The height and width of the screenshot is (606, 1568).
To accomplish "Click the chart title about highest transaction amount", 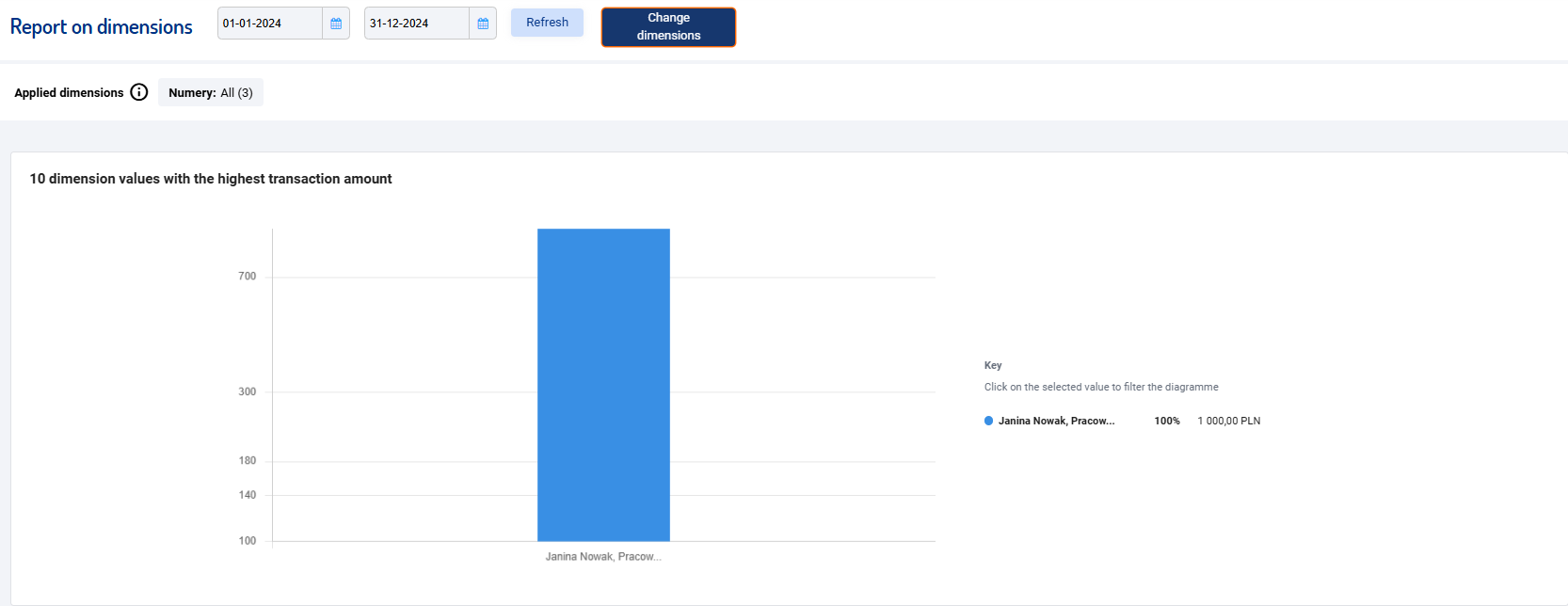I will [x=211, y=179].
